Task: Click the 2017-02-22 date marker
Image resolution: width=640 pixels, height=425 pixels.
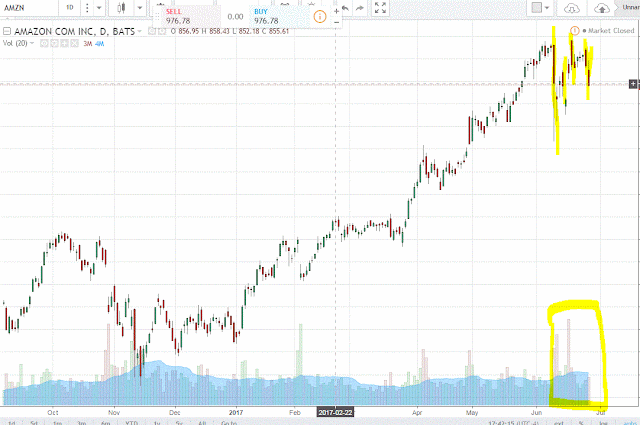Action: [335, 412]
